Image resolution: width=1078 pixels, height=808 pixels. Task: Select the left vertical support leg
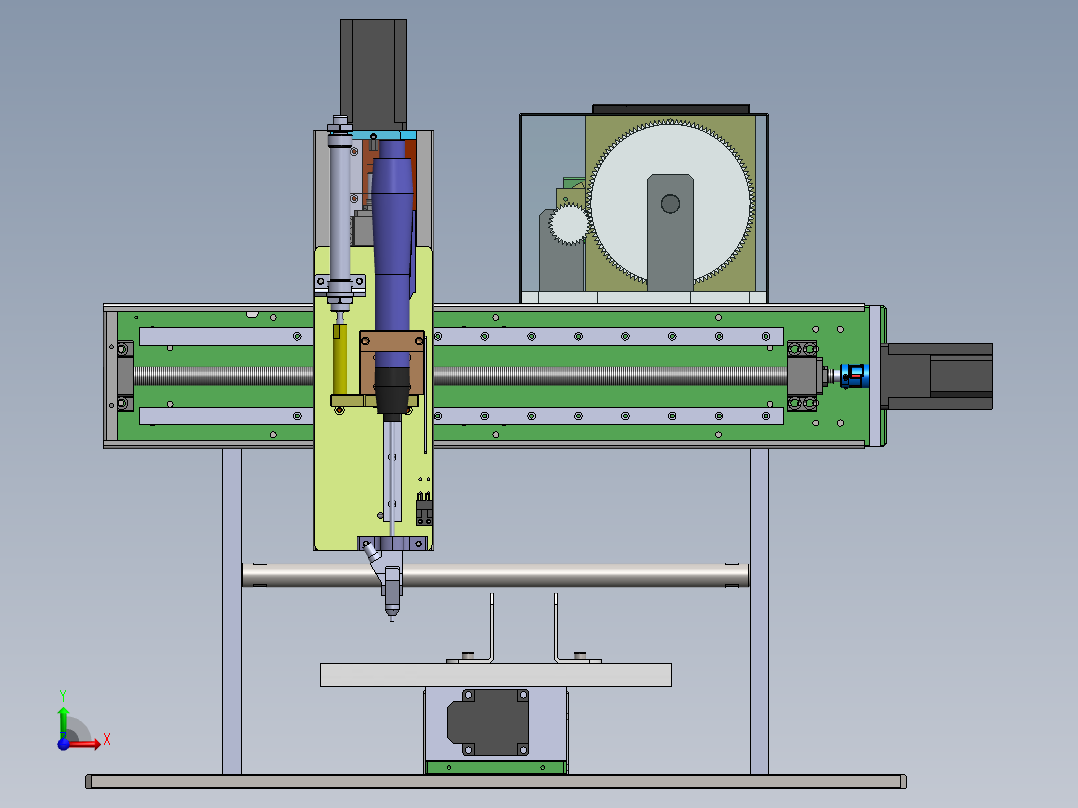232,611
